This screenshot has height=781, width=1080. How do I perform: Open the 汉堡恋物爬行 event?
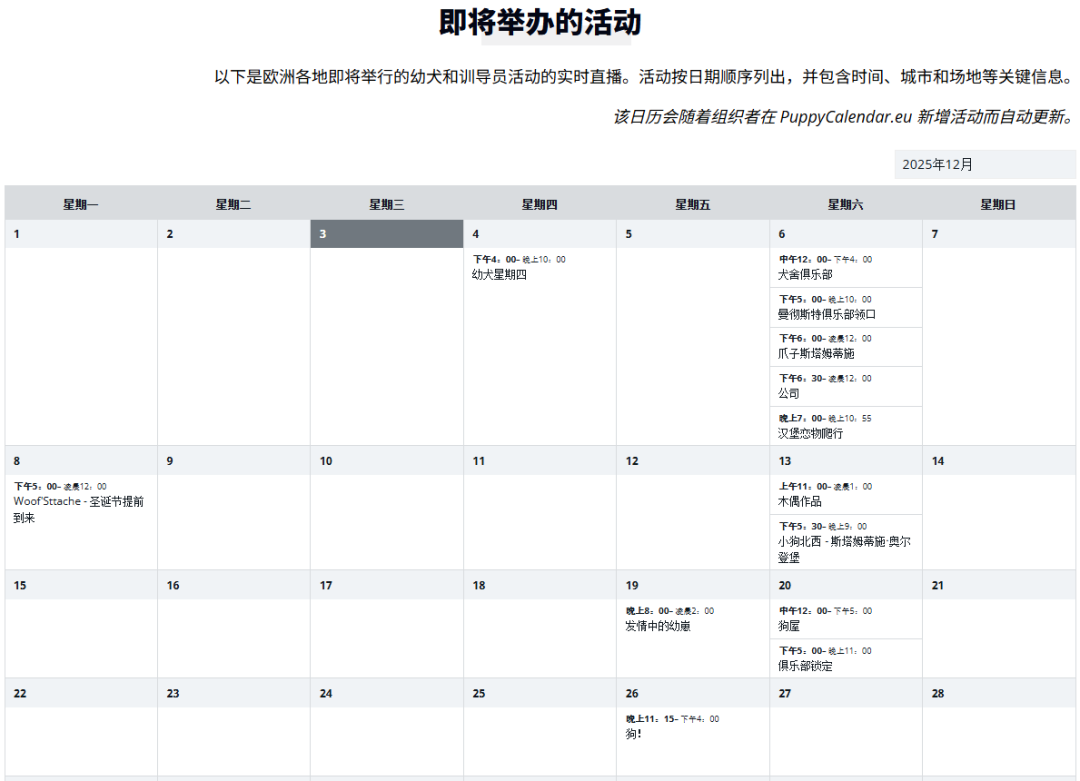coord(811,434)
